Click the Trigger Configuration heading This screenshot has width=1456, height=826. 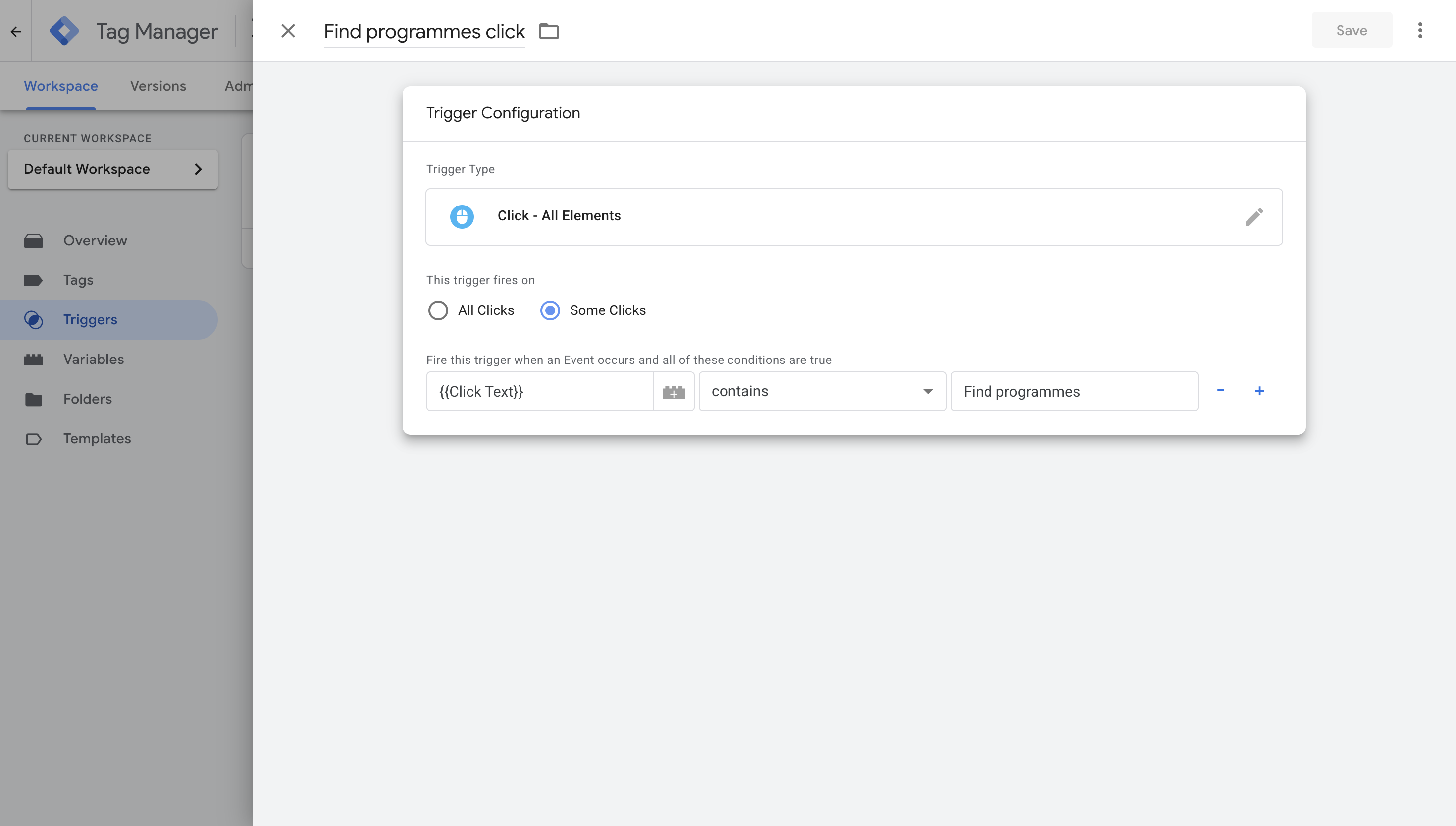(x=503, y=113)
